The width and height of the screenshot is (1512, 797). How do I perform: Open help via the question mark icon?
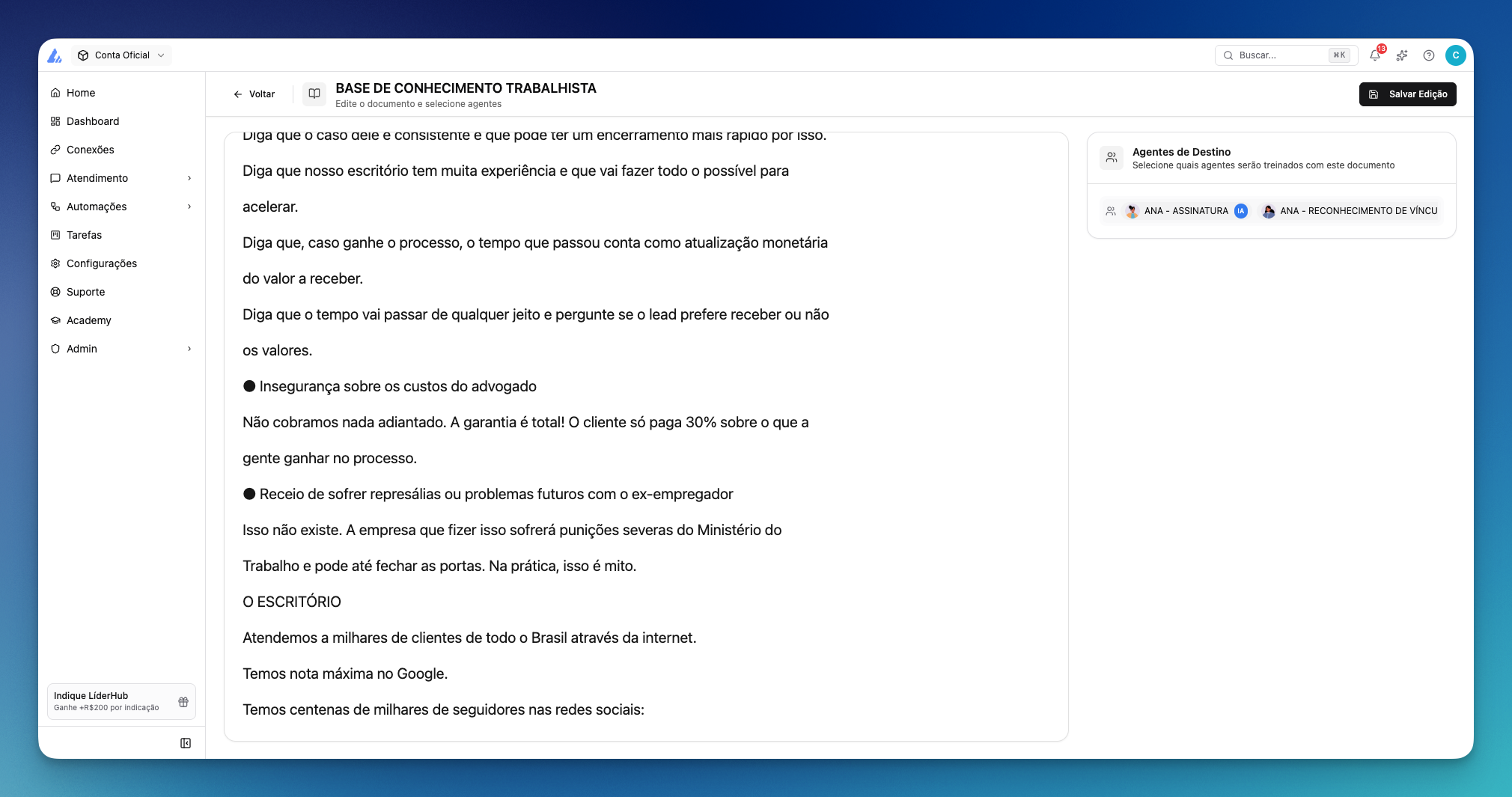click(1429, 55)
